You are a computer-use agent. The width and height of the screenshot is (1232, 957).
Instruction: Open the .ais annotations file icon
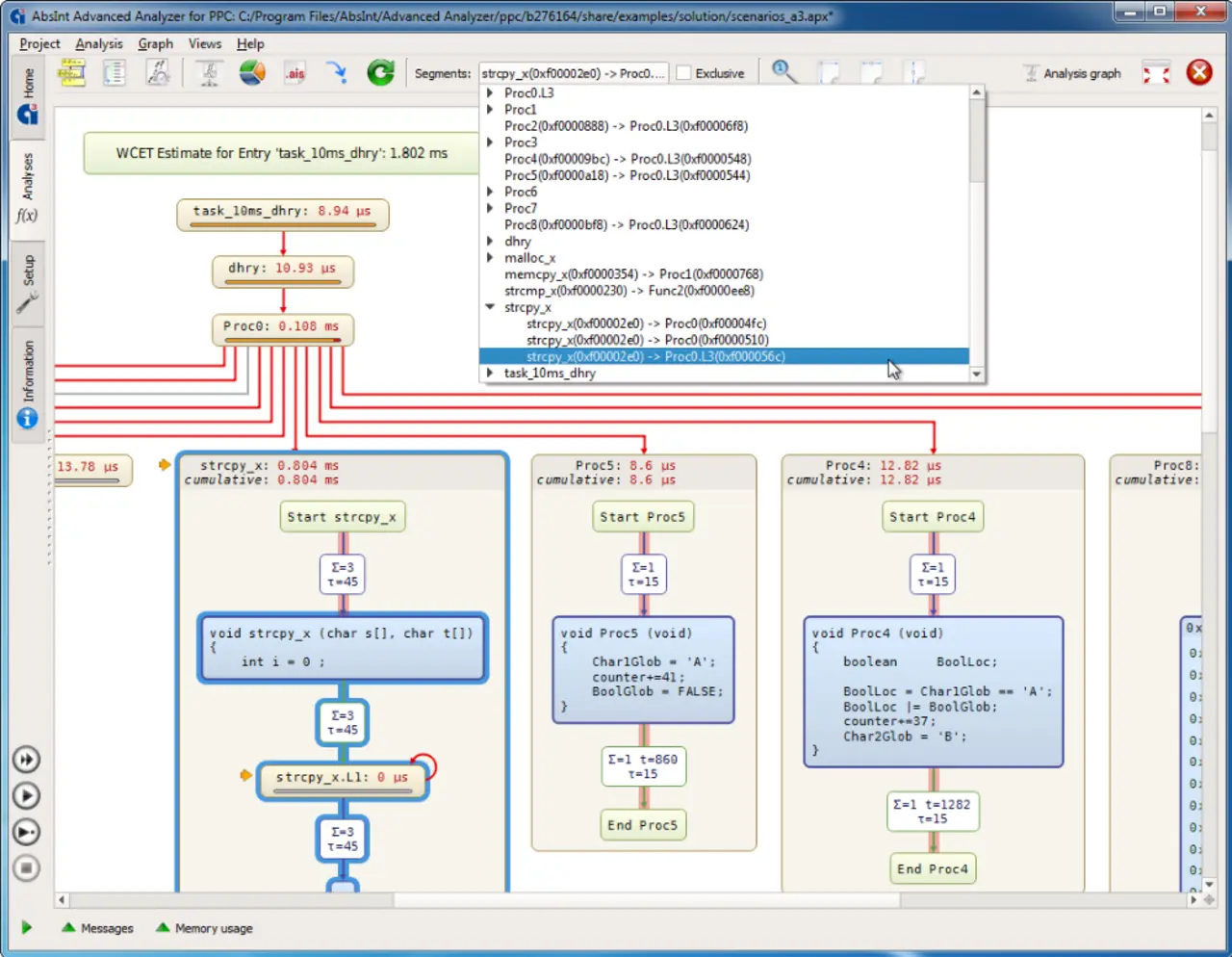click(x=295, y=73)
